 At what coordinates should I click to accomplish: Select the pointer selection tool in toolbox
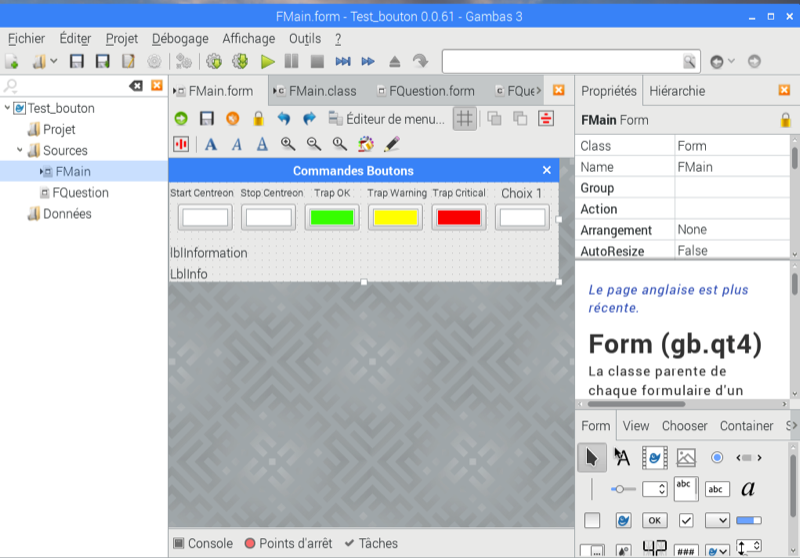(591, 457)
